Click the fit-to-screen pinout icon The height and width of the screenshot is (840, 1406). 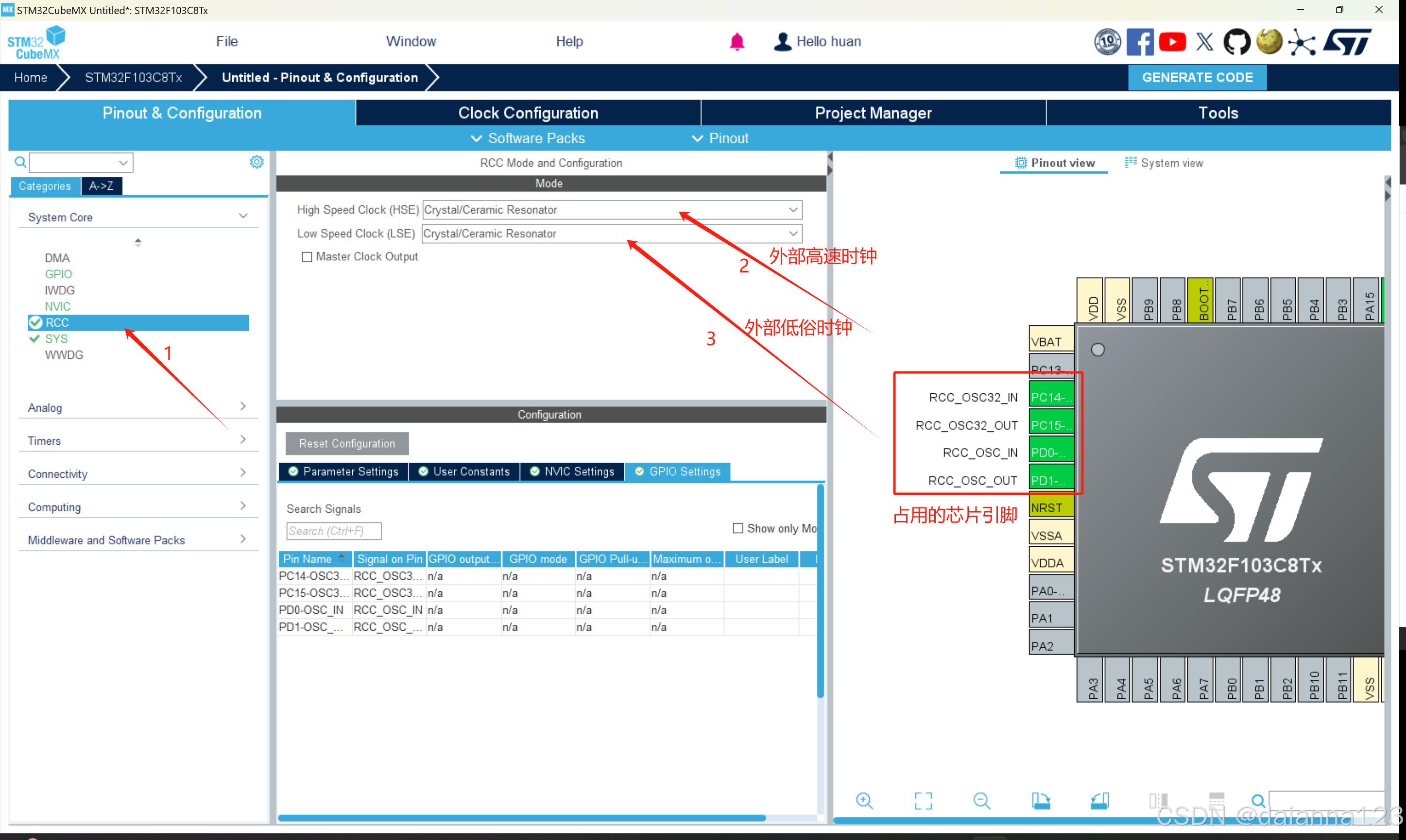tap(923, 800)
